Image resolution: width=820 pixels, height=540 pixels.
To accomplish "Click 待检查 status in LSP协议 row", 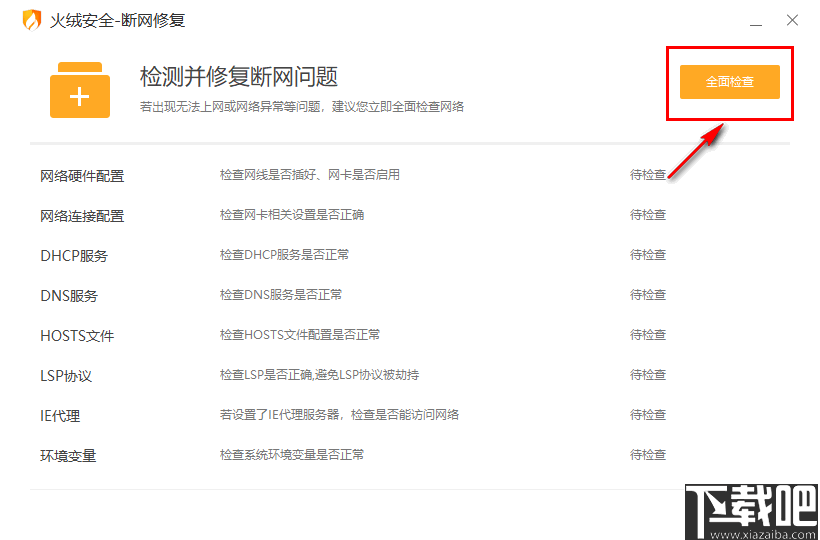I will pyautogui.click(x=648, y=375).
